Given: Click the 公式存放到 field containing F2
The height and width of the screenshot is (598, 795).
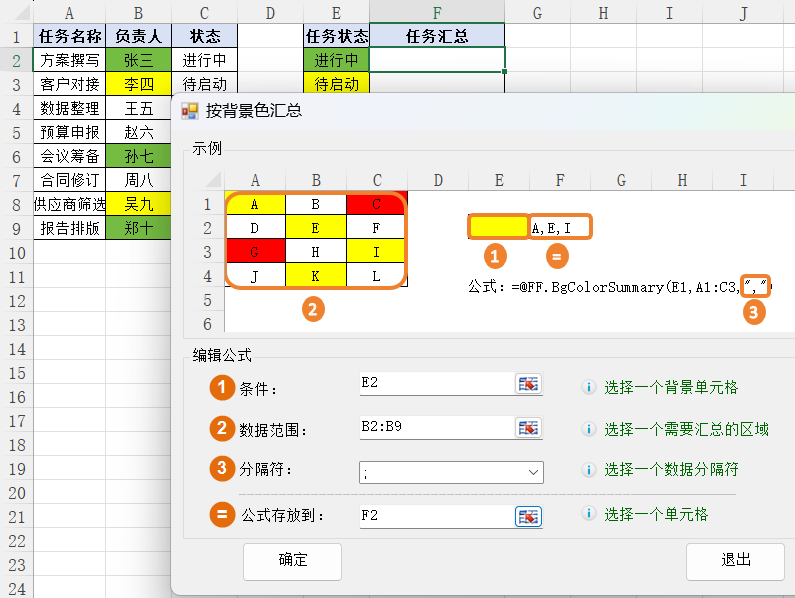Looking at the screenshot, I should (x=435, y=515).
